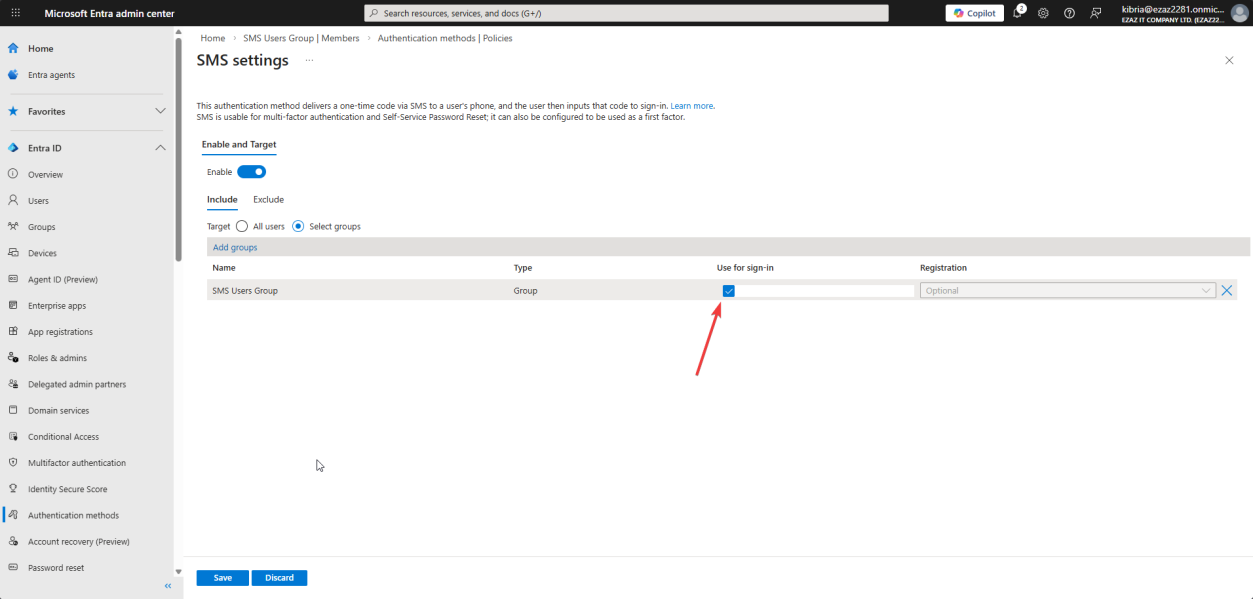The height and width of the screenshot is (599, 1253).
Task: Select the SMS Users Group row name
Action: 245,291
